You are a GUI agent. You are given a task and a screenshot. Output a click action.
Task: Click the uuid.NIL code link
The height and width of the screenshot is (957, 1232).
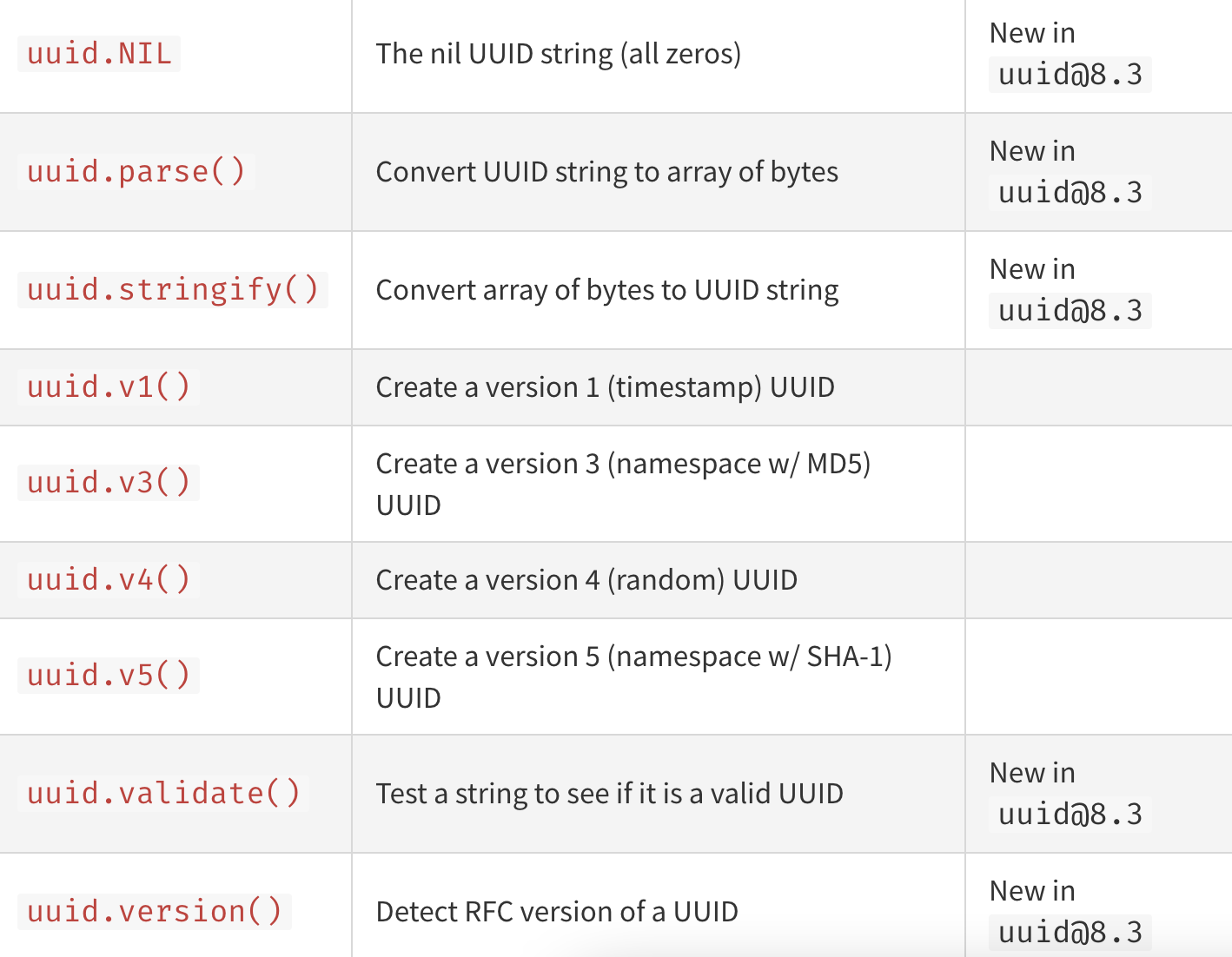(x=99, y=54)
